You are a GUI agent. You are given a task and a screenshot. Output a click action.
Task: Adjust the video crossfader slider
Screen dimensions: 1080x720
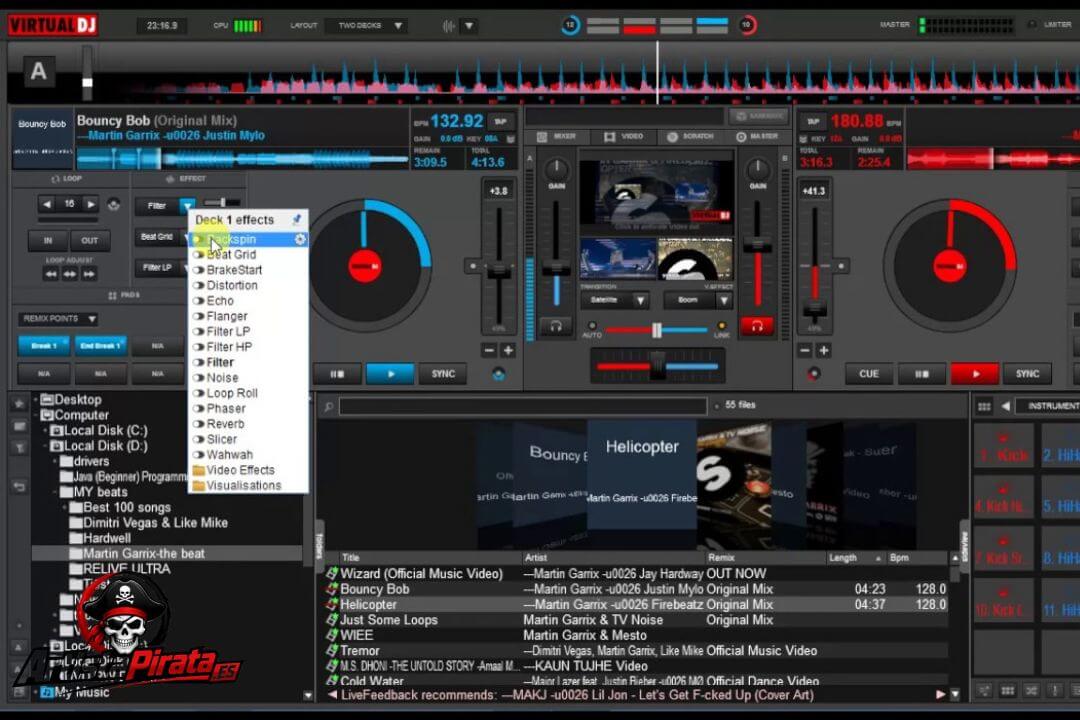[656, 331]
